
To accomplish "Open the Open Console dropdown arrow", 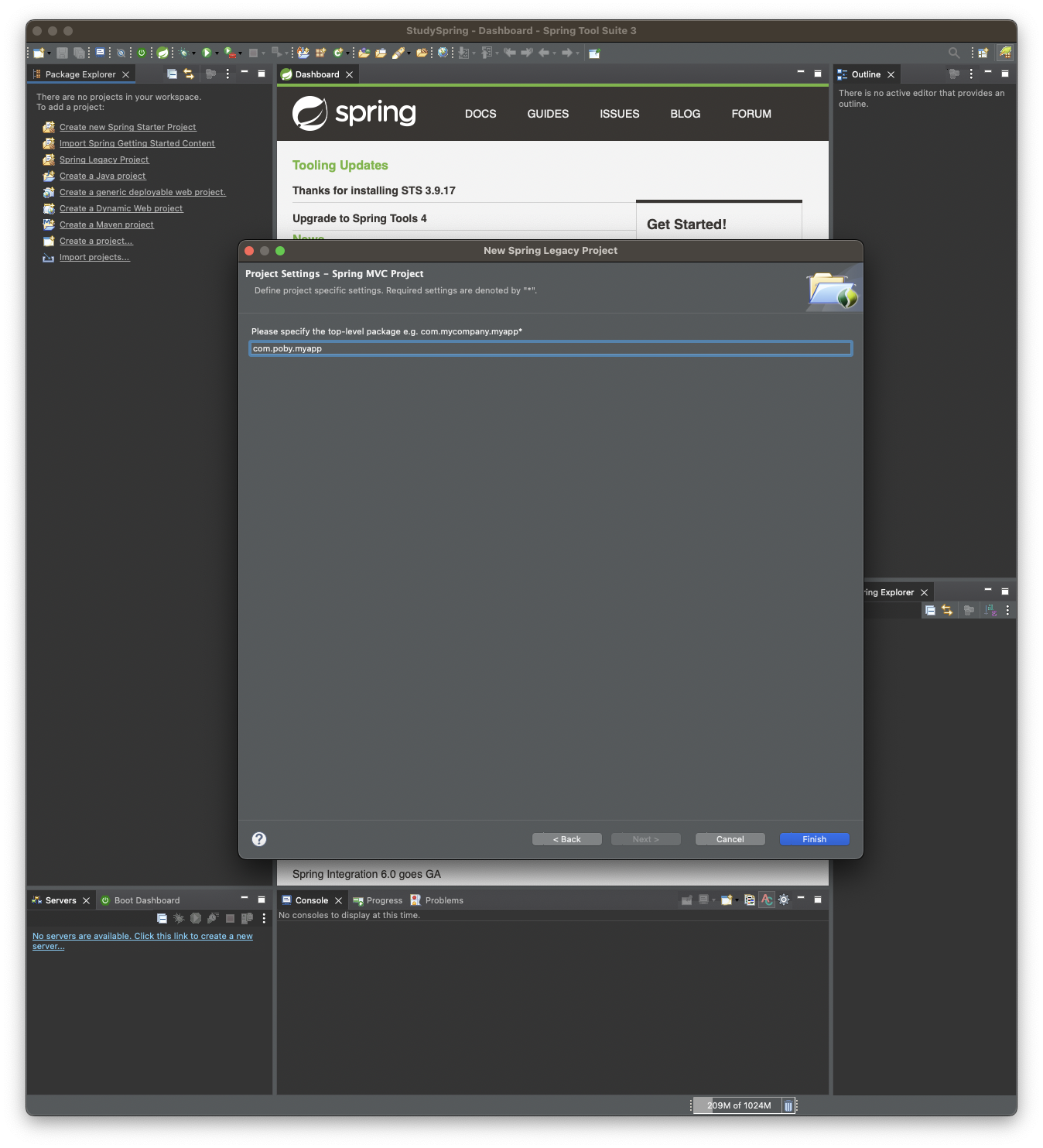I will click(x=737, y=900).
